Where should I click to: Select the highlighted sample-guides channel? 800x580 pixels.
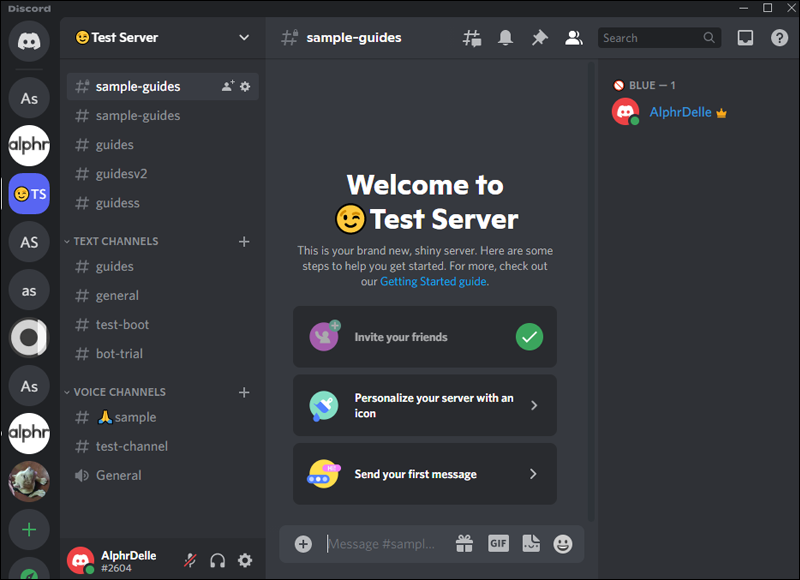pyautogui.click(x=162, y=86)
